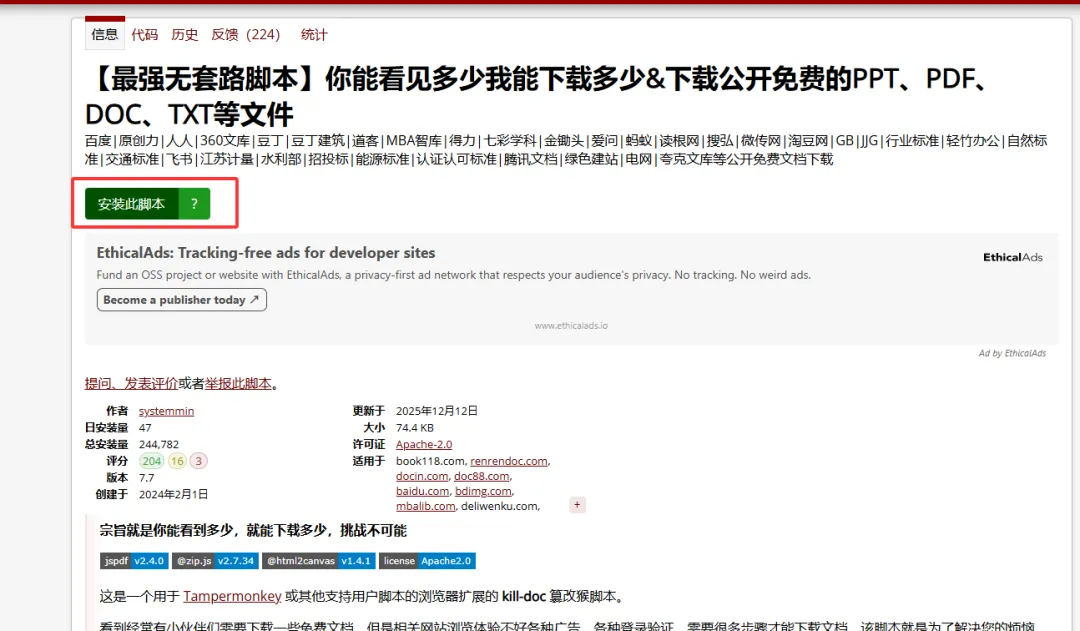The height and width of the screenshot is (631, 1080).
Task: Open the mbalib.com site link
Action: (x=425, y=506)
